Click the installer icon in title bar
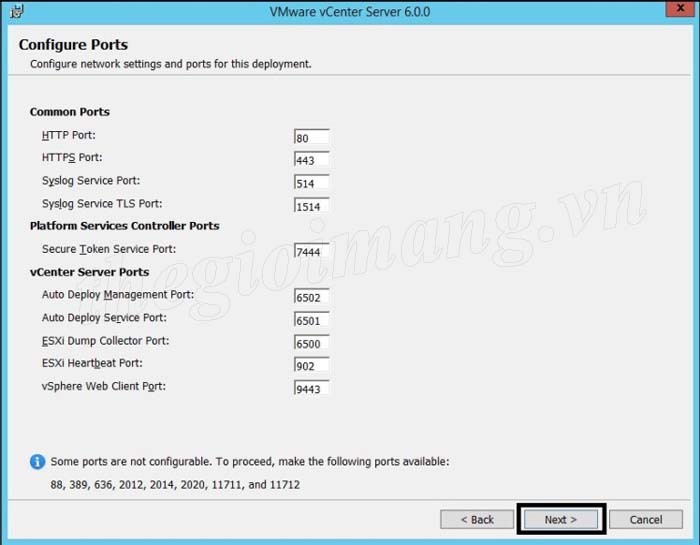700x545 pixels. (17, 11)
